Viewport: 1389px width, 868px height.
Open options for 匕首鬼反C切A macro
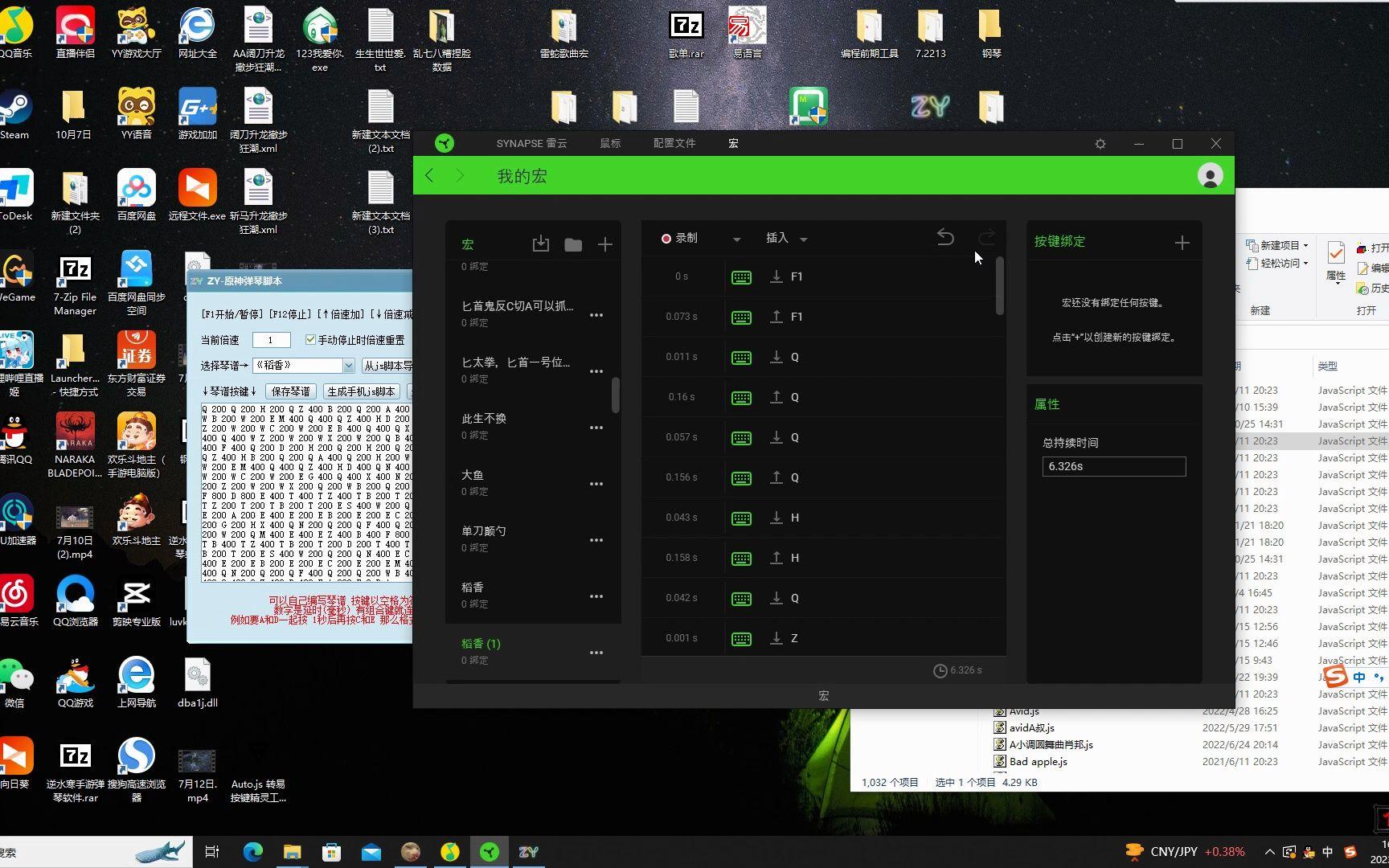pos(596,315)
